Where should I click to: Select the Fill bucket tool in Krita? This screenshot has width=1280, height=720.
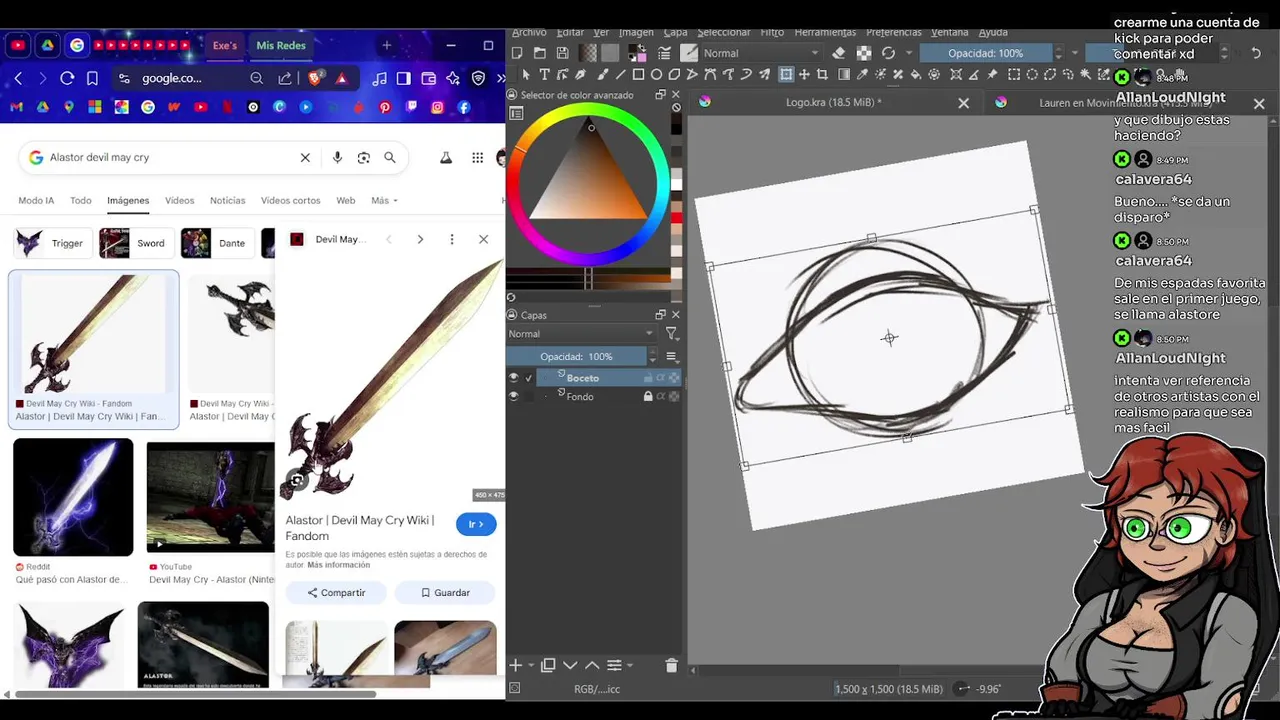pos(915,74)
